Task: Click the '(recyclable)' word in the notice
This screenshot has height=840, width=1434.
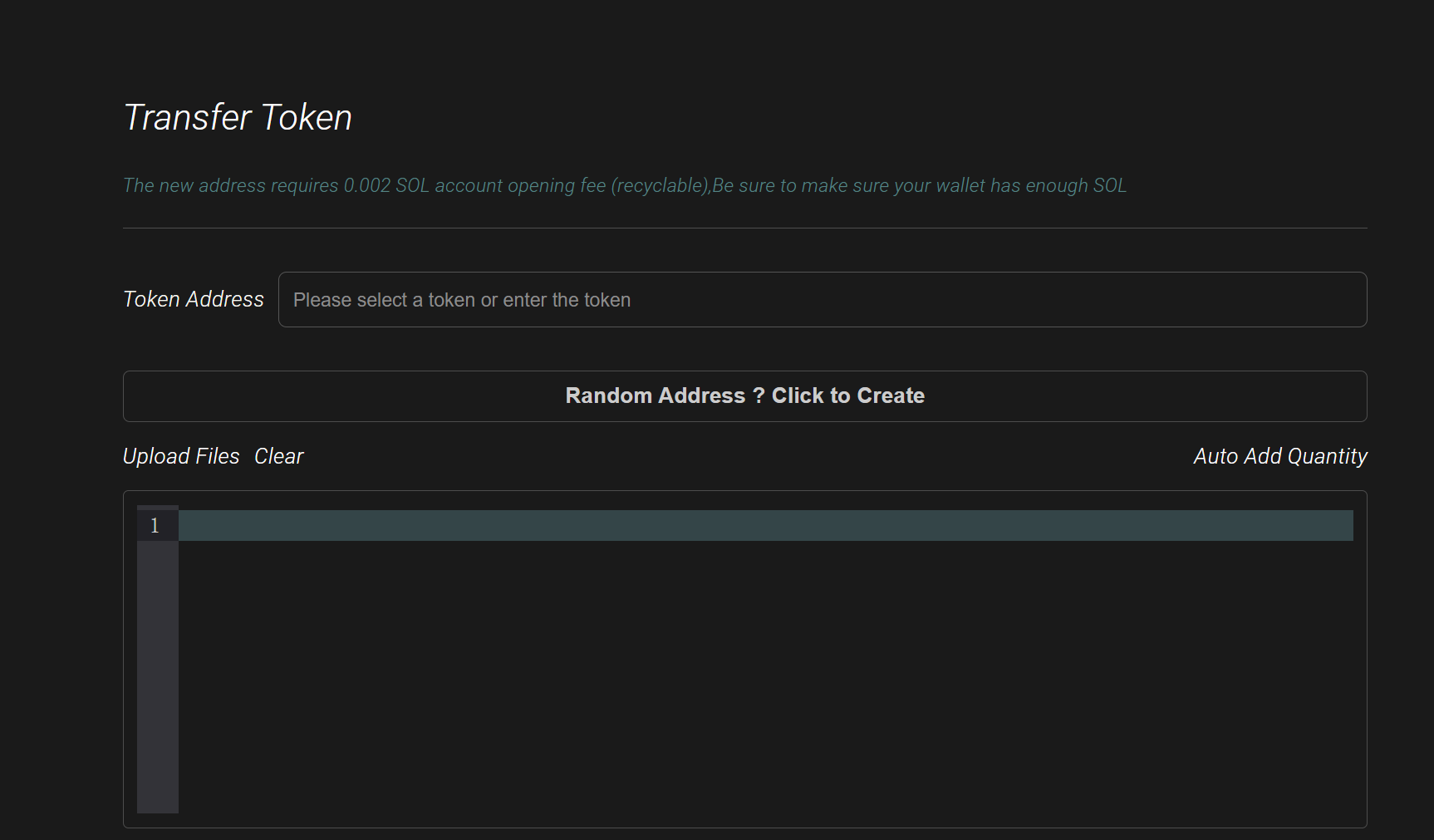Action: click(660, 185)
